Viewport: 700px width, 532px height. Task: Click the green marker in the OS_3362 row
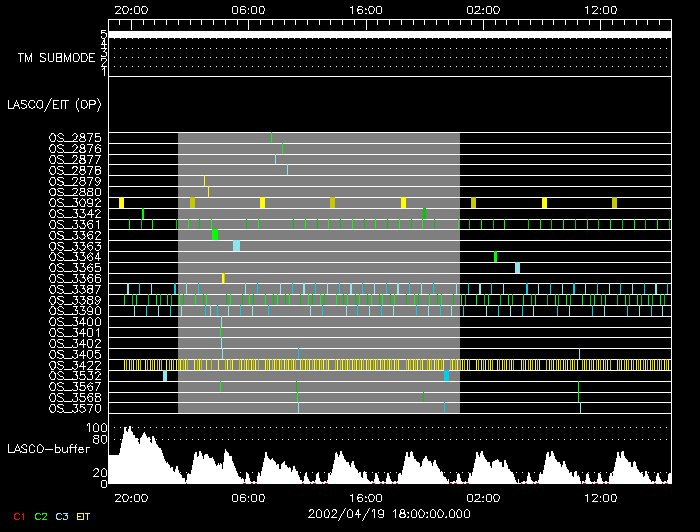215,235
